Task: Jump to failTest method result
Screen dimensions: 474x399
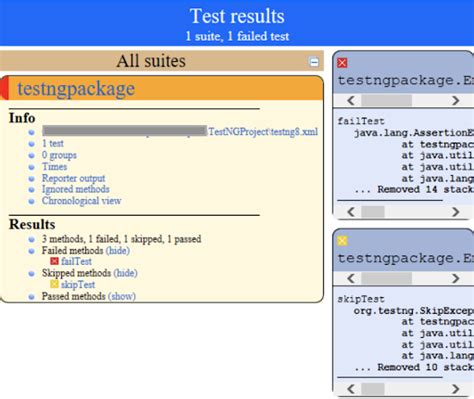Action: pos(76,261)
